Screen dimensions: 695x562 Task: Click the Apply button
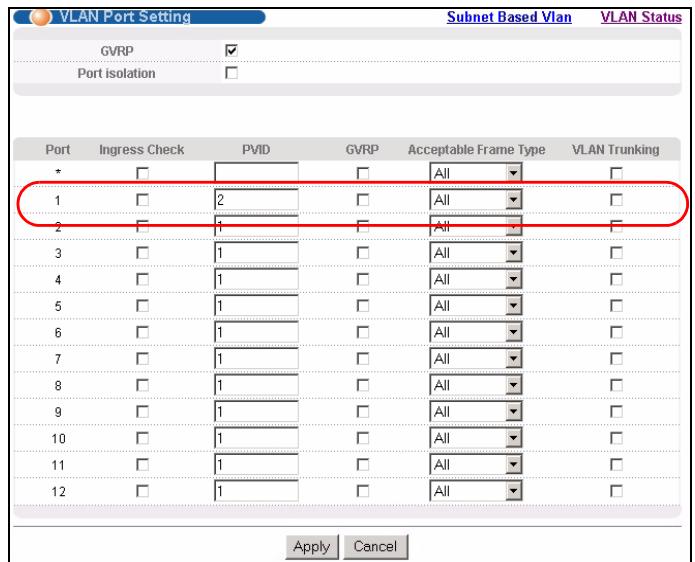pos(312,546)
